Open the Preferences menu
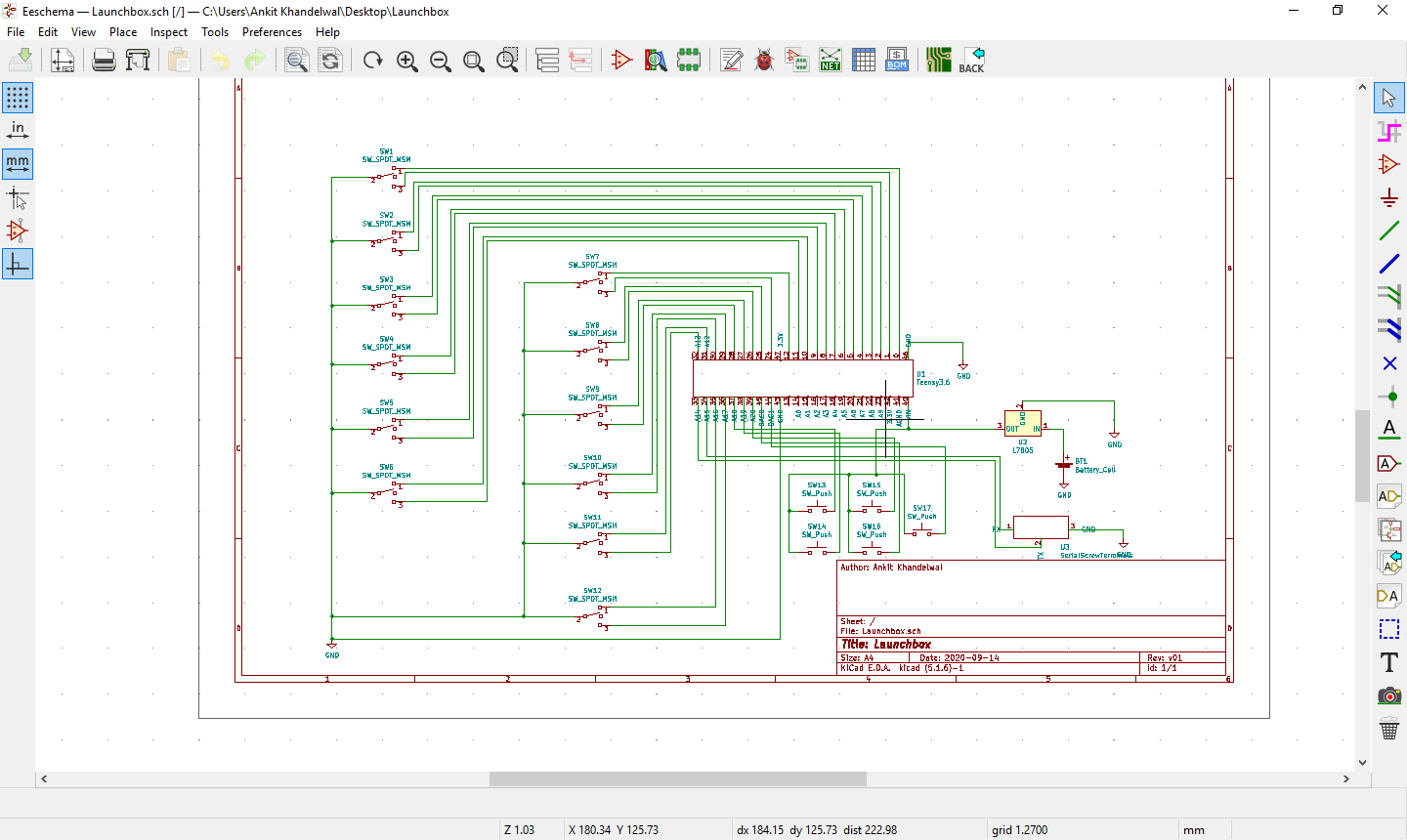1407x840 pixels. [x=272, y=32]
